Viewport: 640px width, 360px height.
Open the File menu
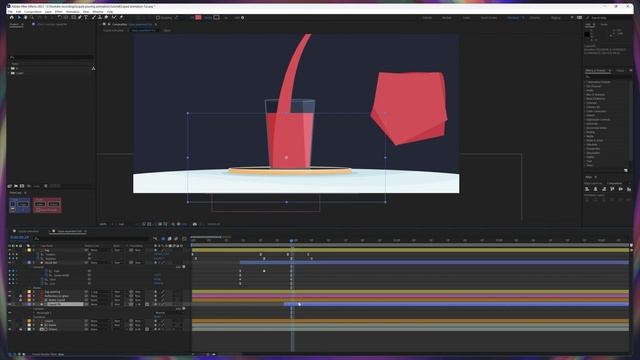click(x=10, y=12)
